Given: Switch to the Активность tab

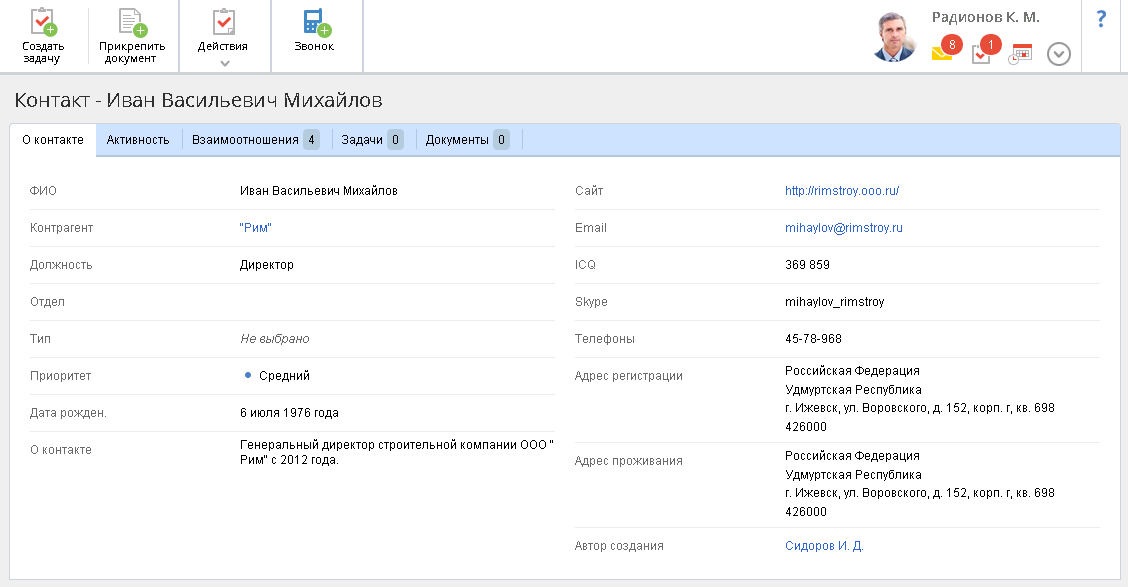Looking at the screenshot, I should tap(138, 140).
